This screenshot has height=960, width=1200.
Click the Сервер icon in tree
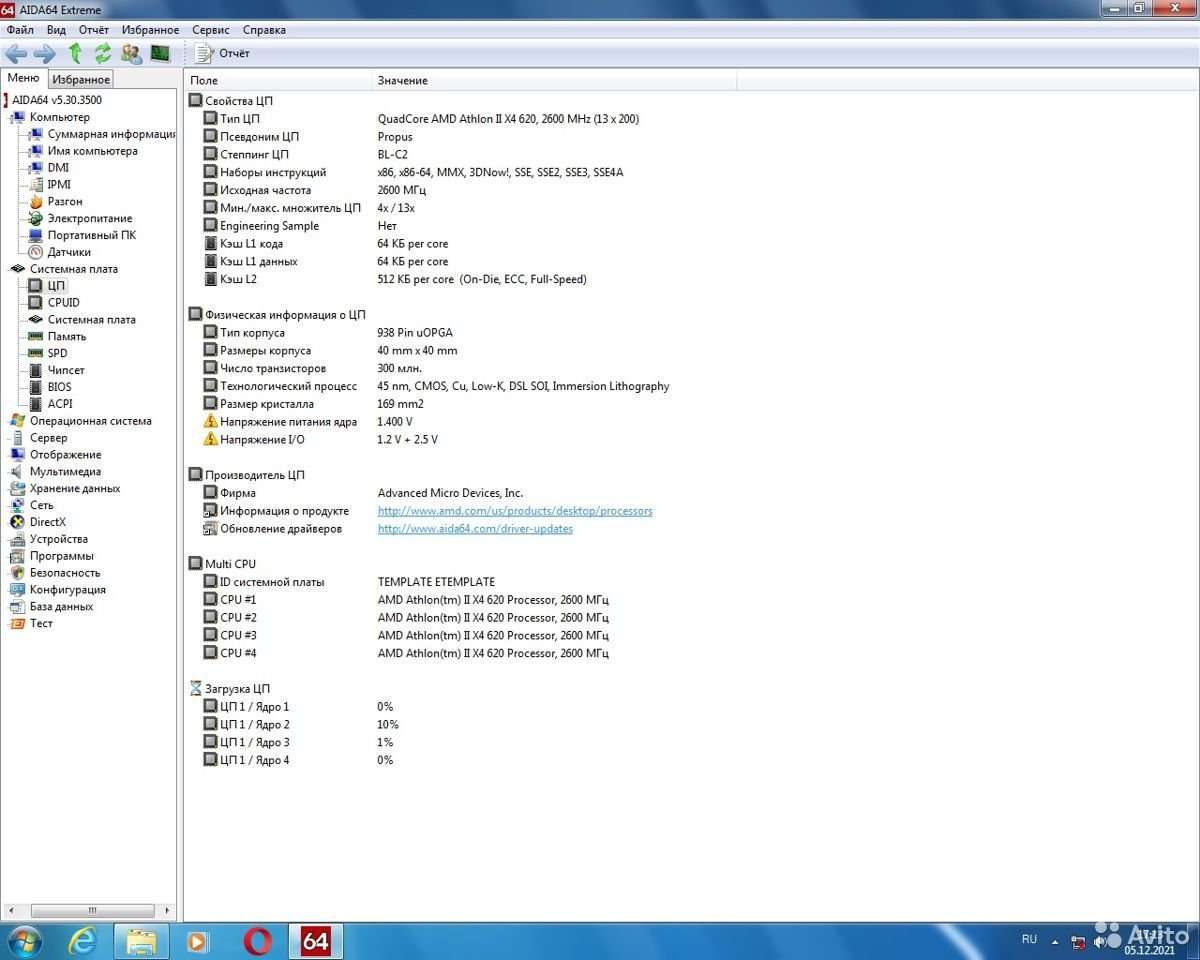click(18, 438)
